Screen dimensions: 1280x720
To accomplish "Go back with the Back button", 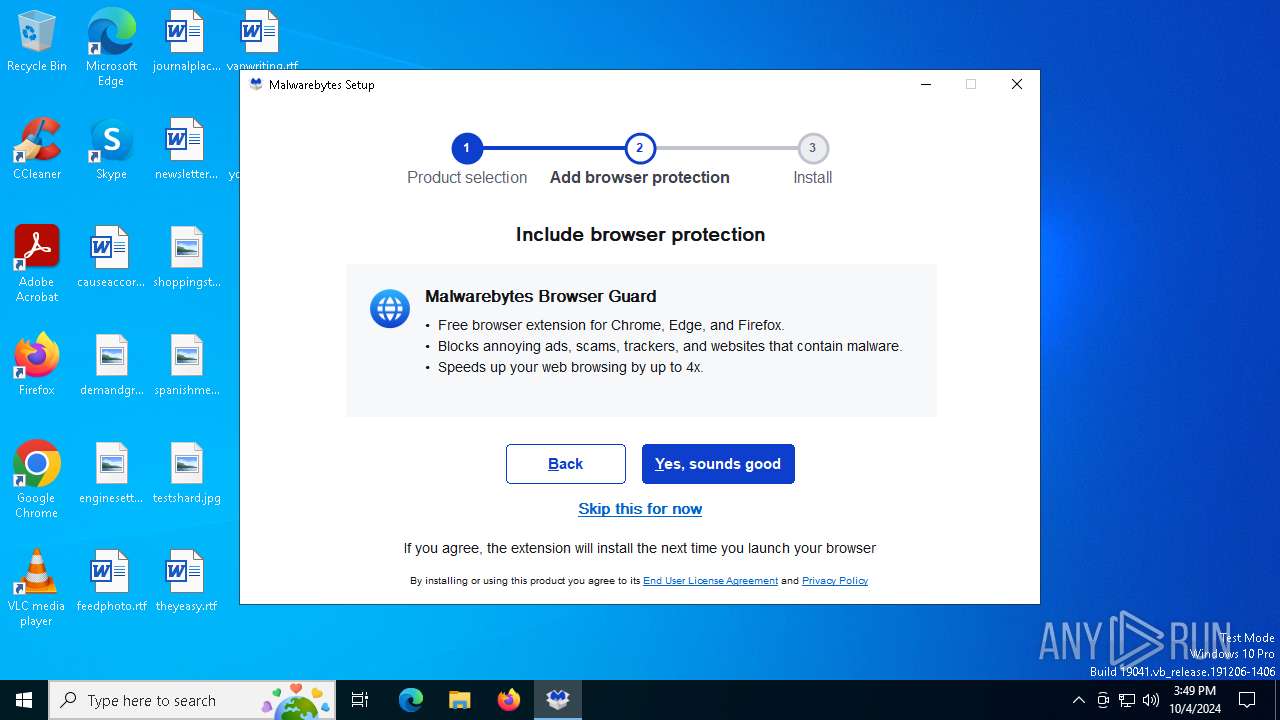I will coord(566,464).
